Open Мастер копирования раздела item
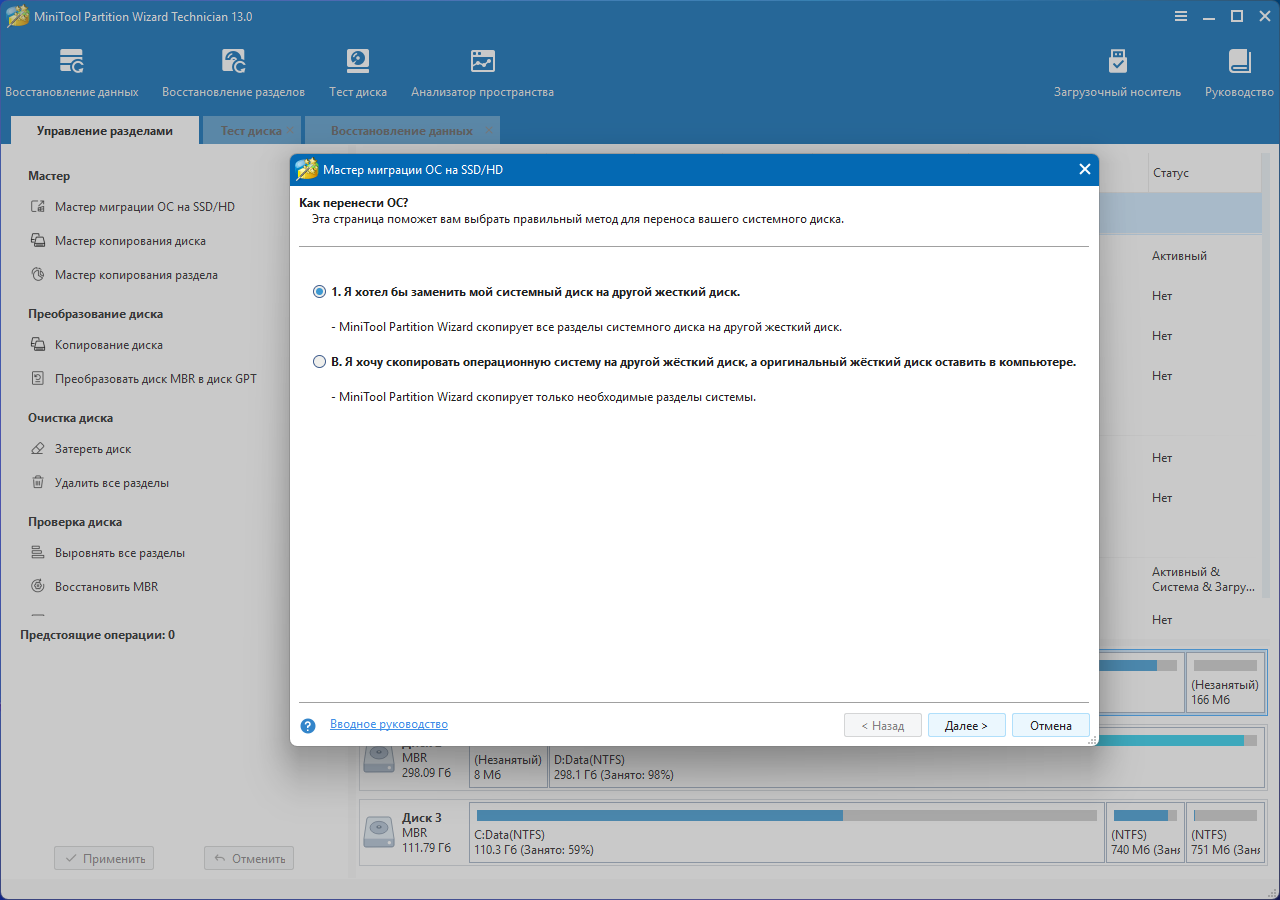 tap(136, 275)
